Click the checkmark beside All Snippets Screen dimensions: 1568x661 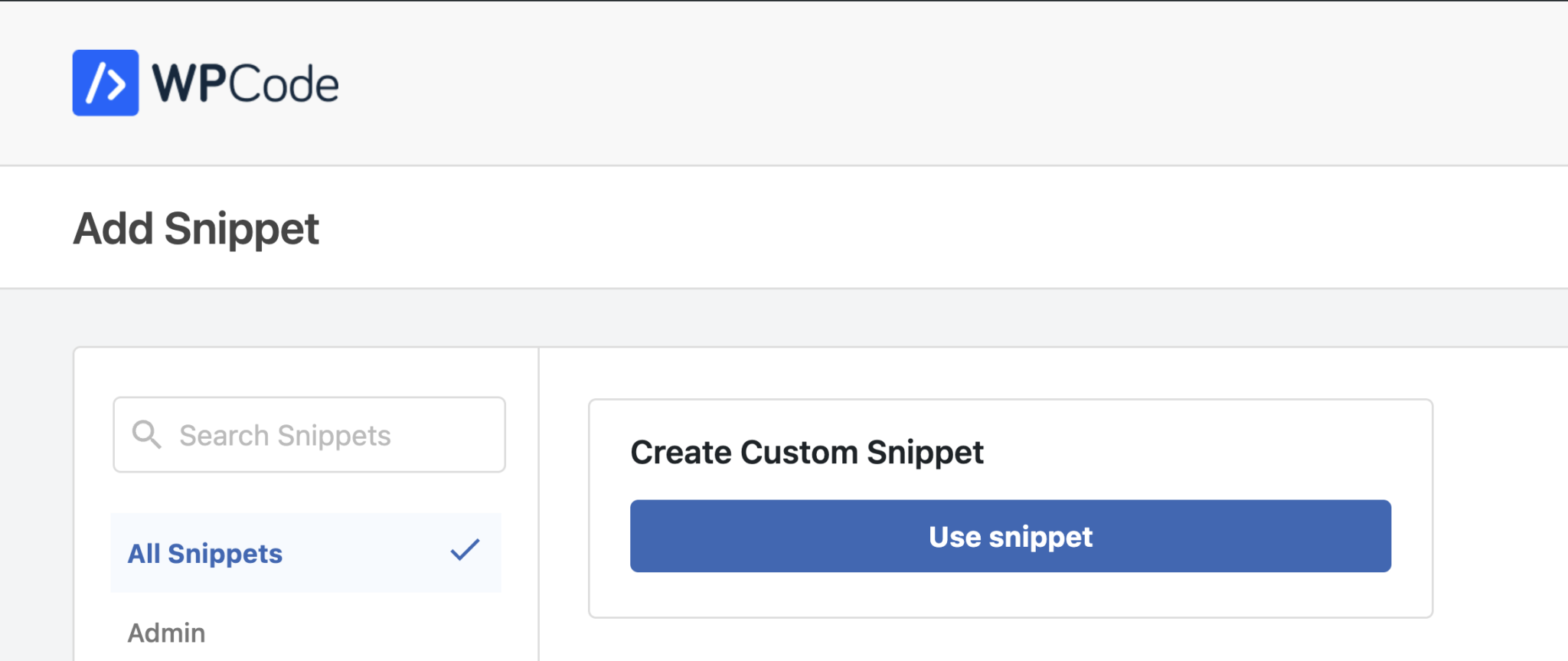pyautogui.click(x=465, y=550)
